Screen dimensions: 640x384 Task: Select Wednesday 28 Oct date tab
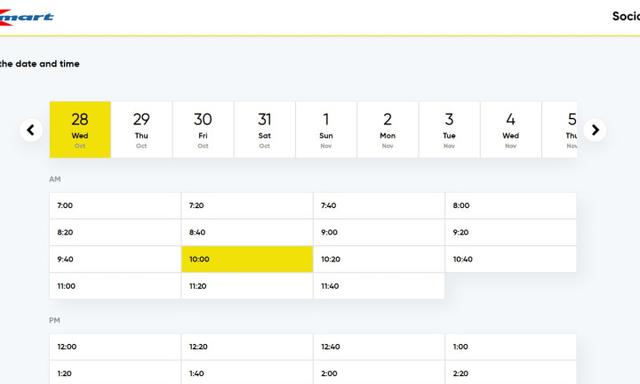80,130
